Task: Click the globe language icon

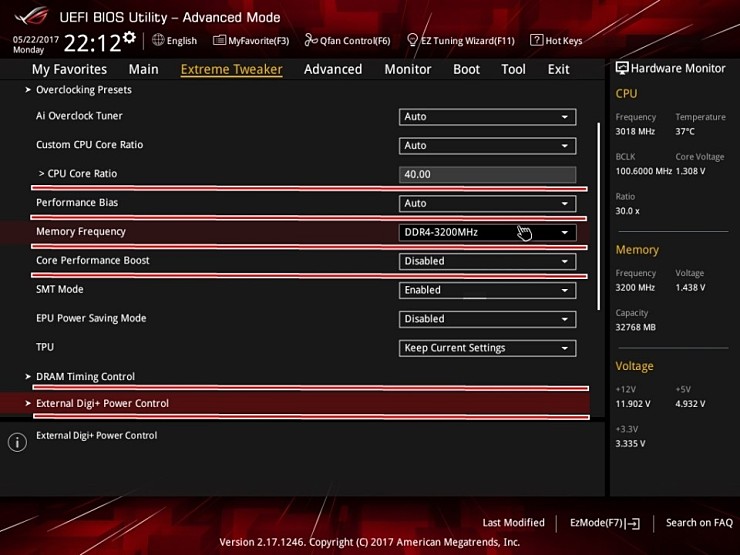Action: pos(158,40)
